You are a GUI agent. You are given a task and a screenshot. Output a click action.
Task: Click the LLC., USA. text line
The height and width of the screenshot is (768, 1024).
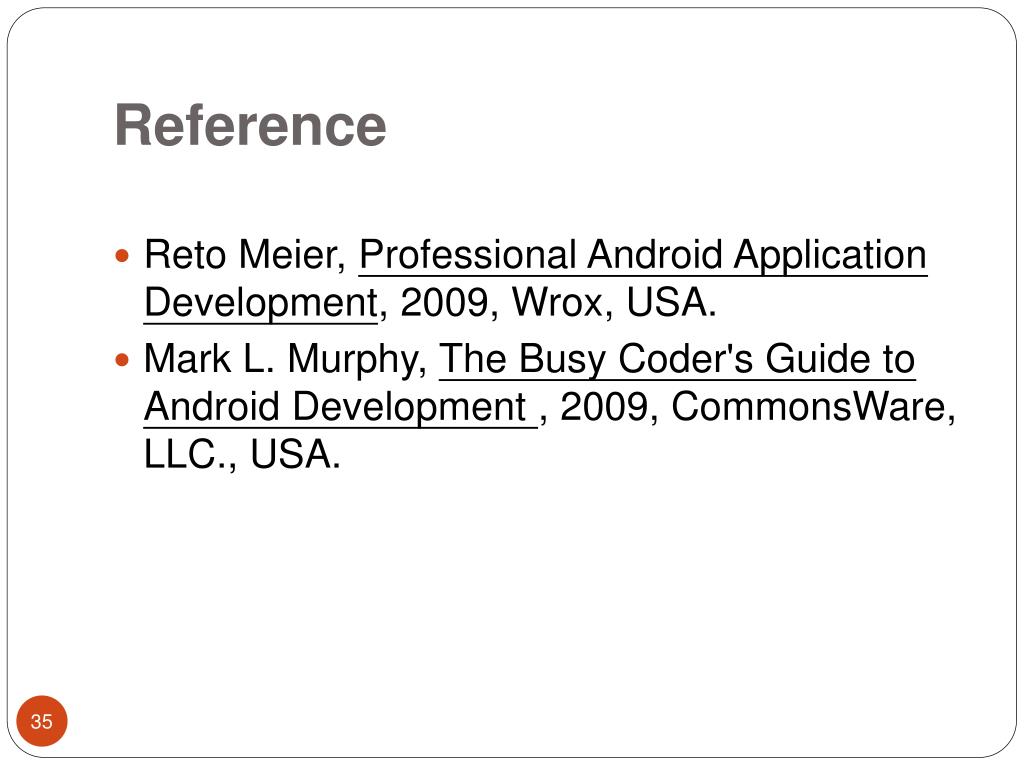click(x=242, y=455)
